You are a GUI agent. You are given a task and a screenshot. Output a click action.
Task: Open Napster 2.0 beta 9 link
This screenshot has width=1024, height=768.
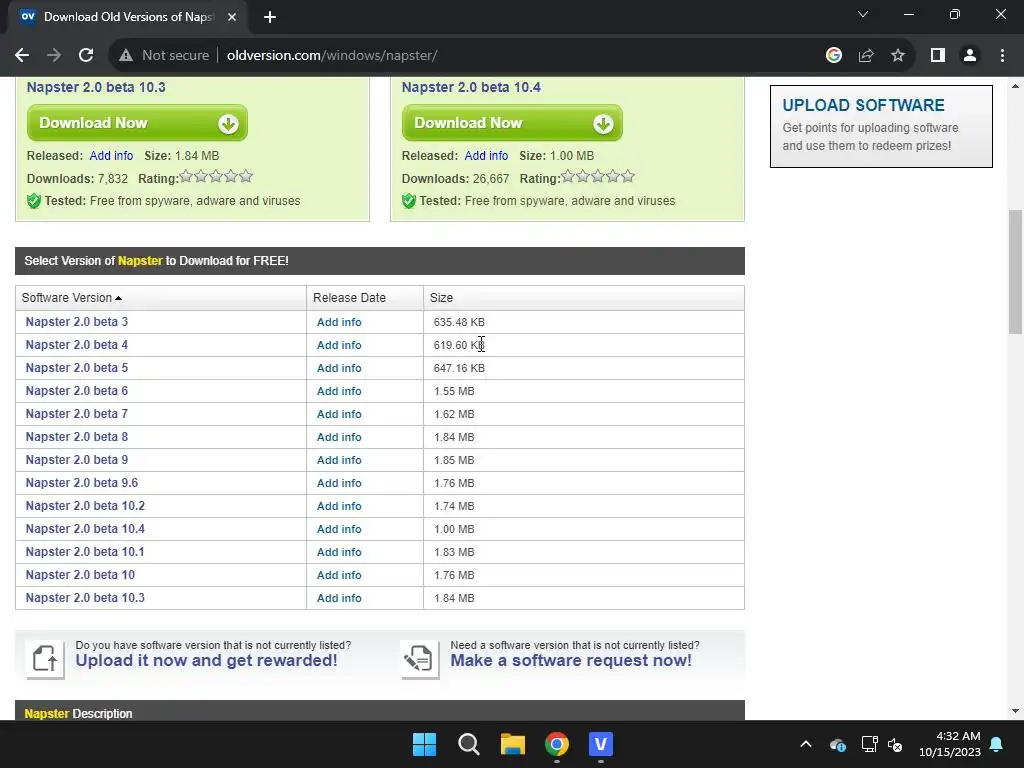pyautogui.click(x=76, y=460)
